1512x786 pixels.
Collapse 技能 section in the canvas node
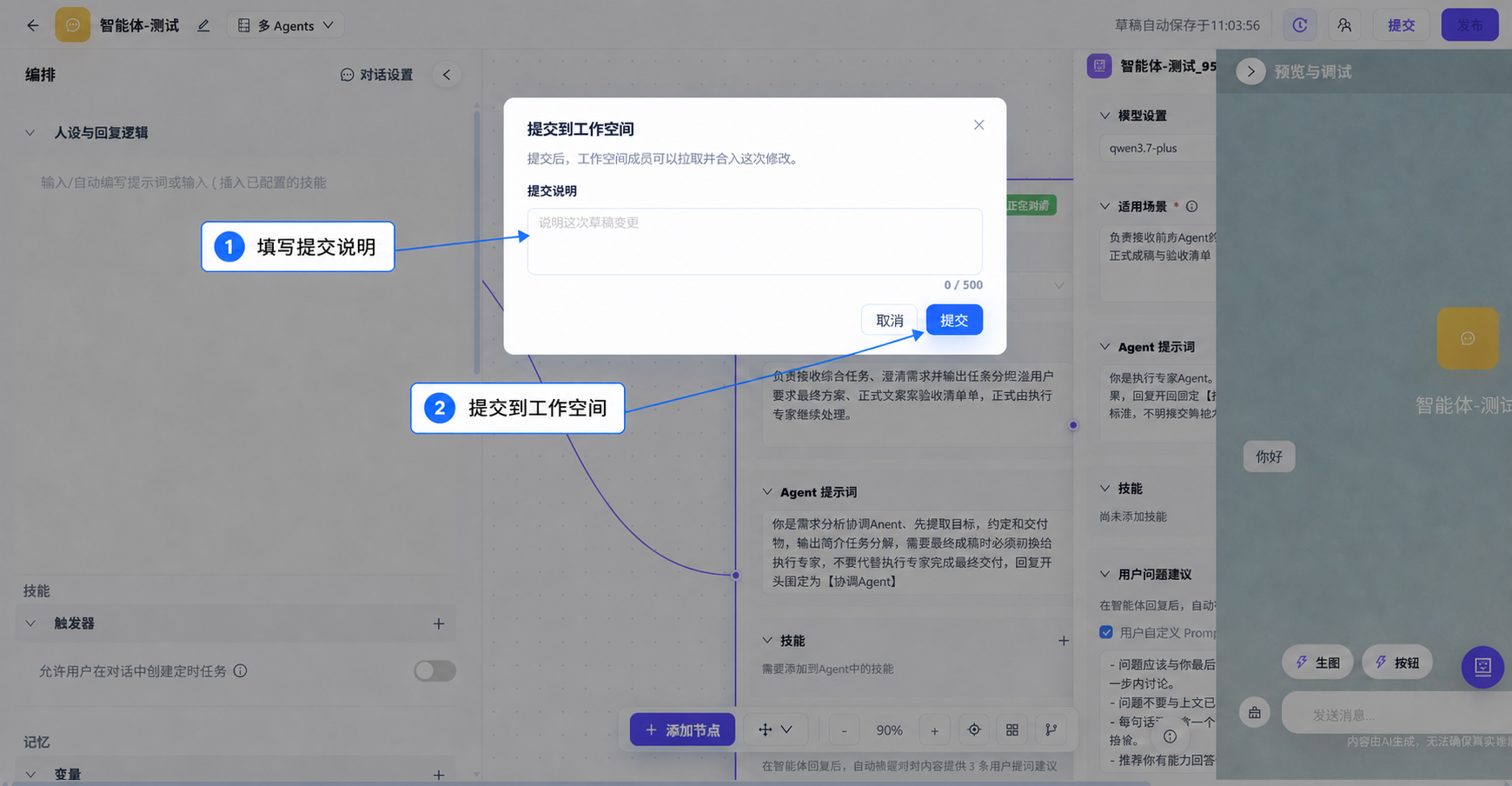[x=767, y=641]
